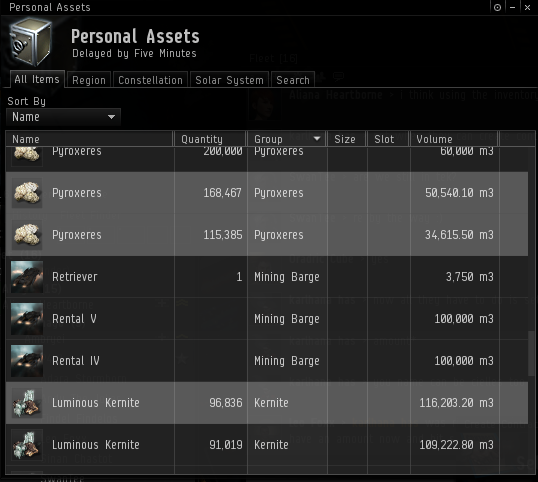This screenshot has width=538, height=482.
Task: Click the 91,019 Luminous Kernite ore icon
Action: click(27, 445)
